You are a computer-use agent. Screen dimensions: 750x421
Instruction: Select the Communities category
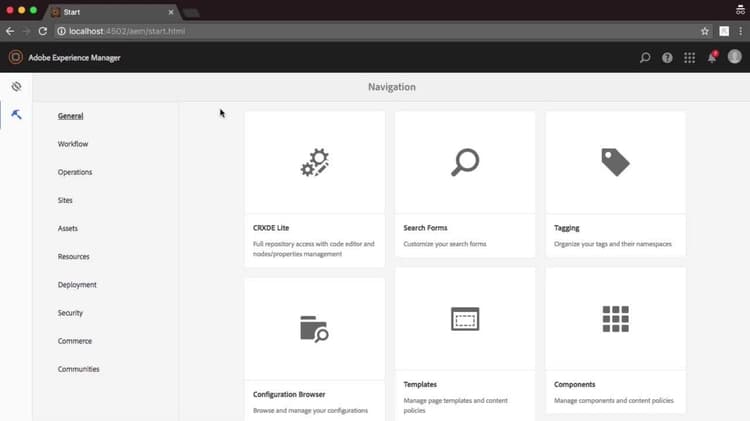78,369
